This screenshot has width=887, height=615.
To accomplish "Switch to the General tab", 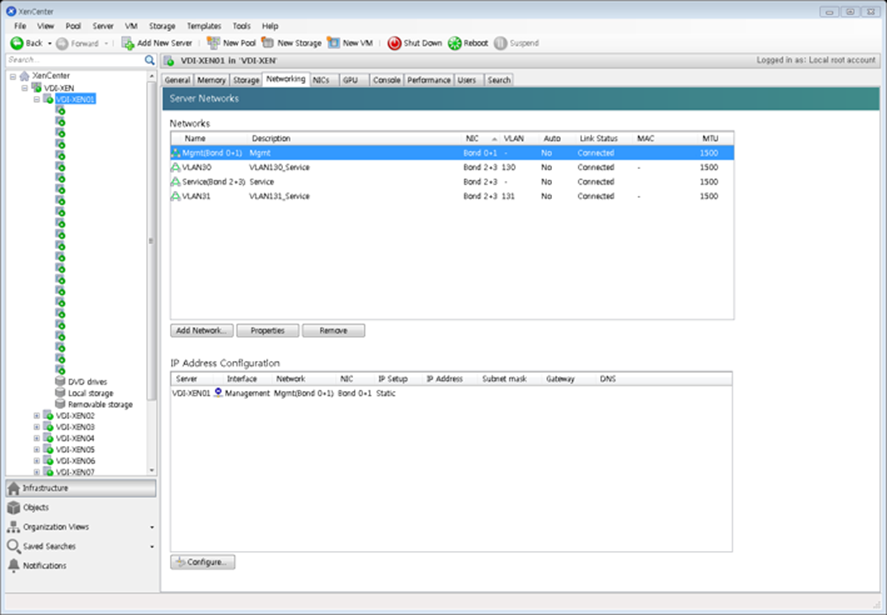I will pyautogui.click(x=177, y=80).
